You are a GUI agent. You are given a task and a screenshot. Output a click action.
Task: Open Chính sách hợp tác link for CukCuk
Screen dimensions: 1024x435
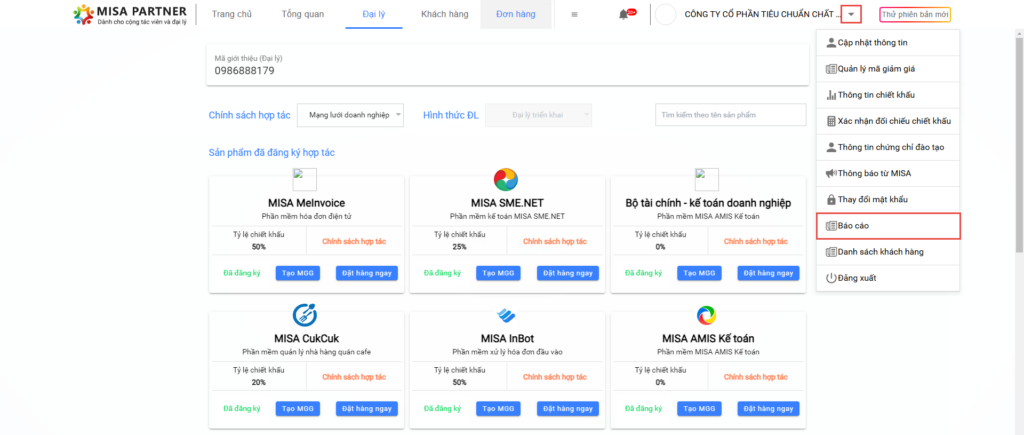click(x=354, y=377)
